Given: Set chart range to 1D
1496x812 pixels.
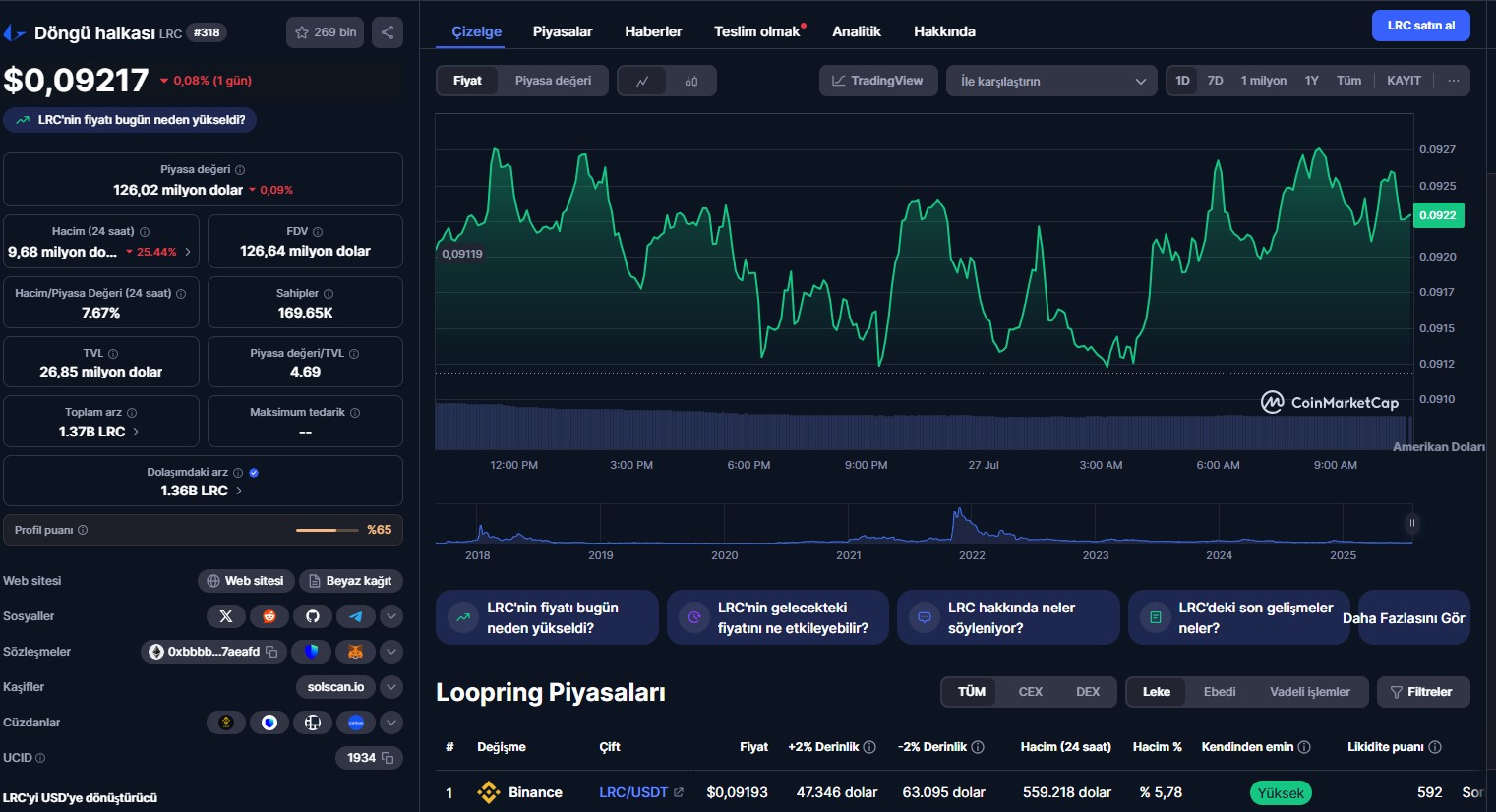Looking at the screenshot, I should click(1182, 81).
